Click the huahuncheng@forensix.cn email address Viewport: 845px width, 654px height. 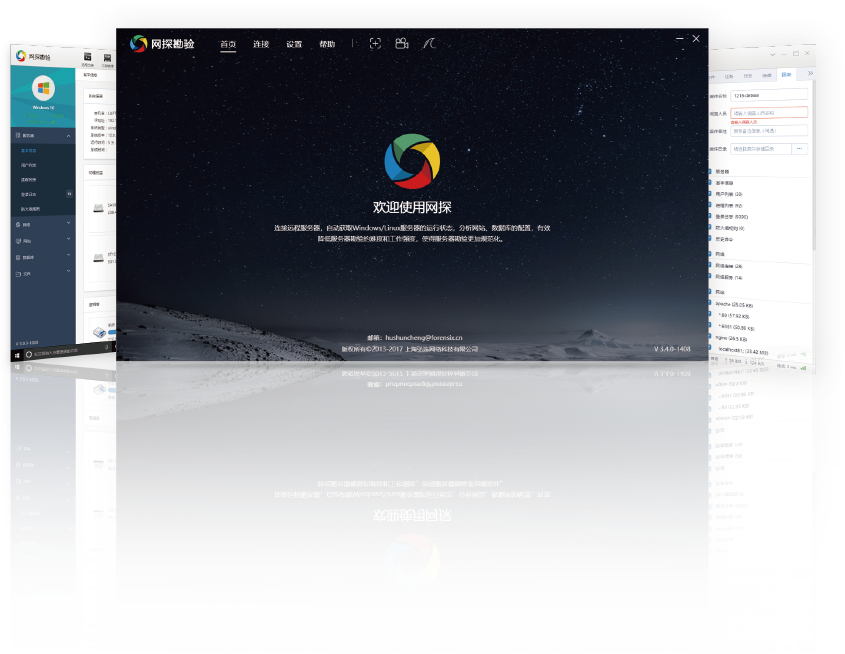pyautogui.click(x=424, y=338)
